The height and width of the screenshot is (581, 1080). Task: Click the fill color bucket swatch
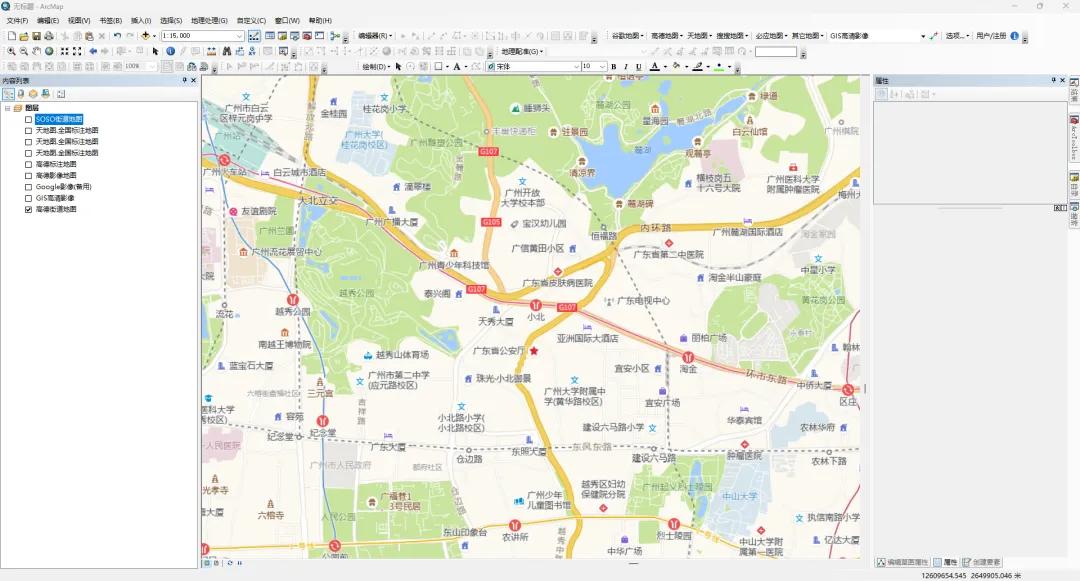point(676,67)
